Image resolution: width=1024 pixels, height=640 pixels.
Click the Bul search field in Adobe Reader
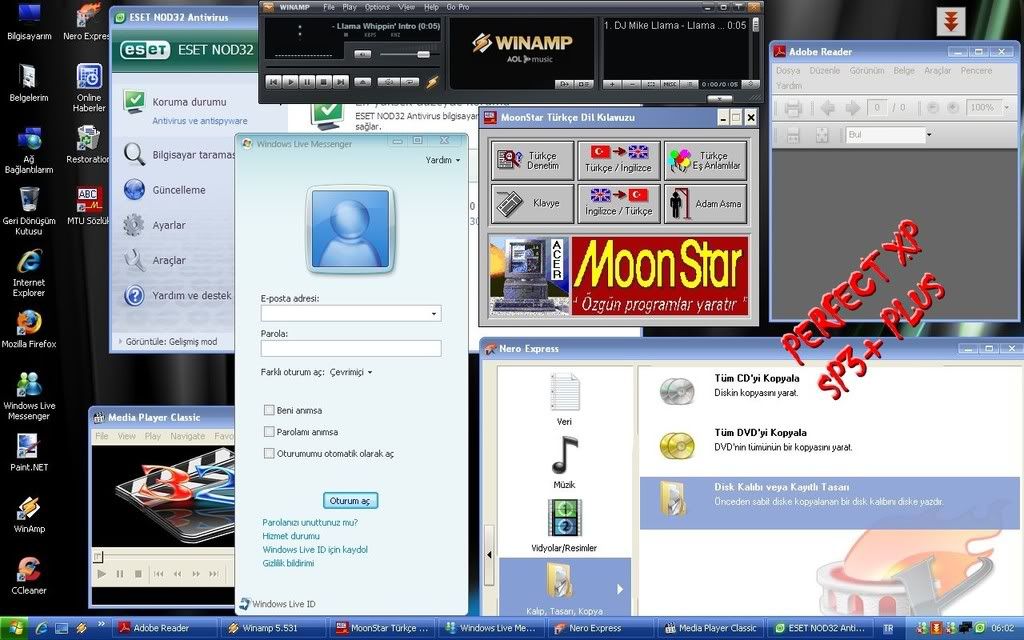tap(884, 135)
